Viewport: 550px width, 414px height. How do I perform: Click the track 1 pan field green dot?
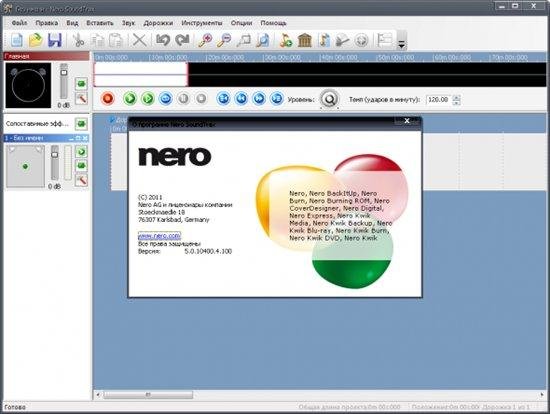click(25, 166)
